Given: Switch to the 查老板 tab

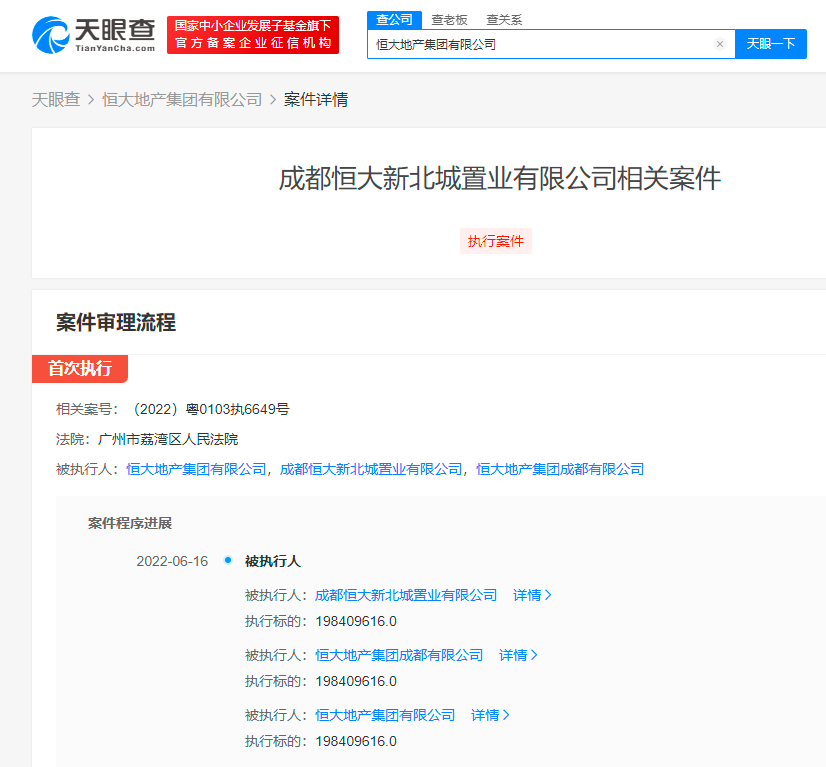Looking at the screenshot, I should pos(449,20).
